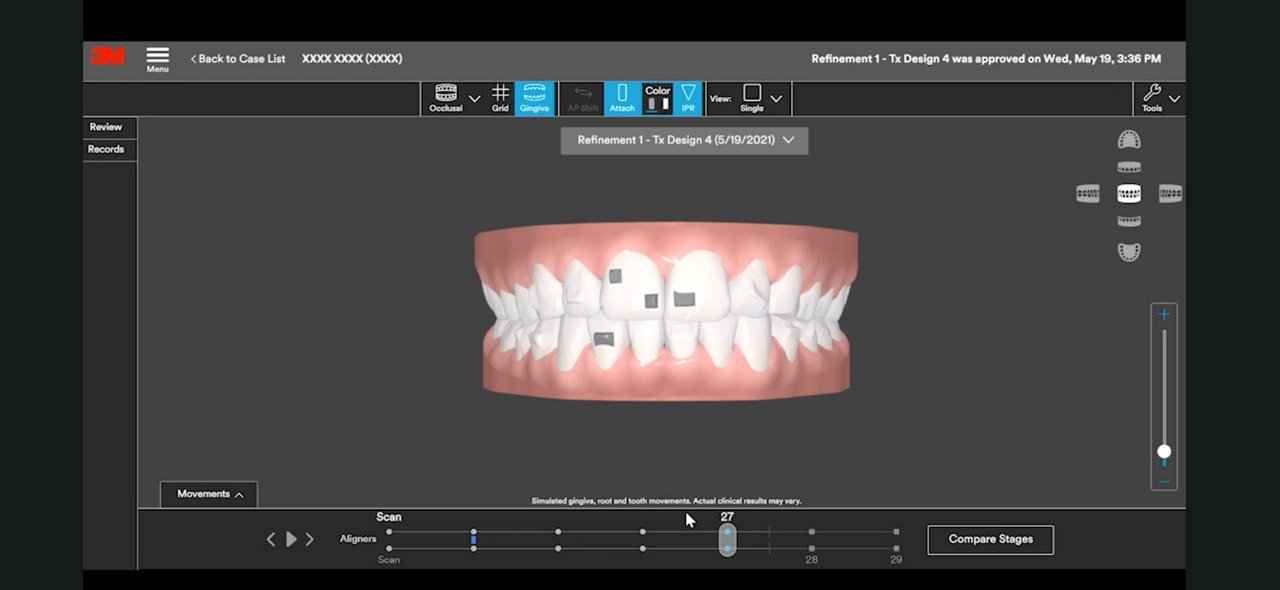Click the Compare Stages button
The height and width of the screenshot is (590, 1280).
[x=990, y=539]
